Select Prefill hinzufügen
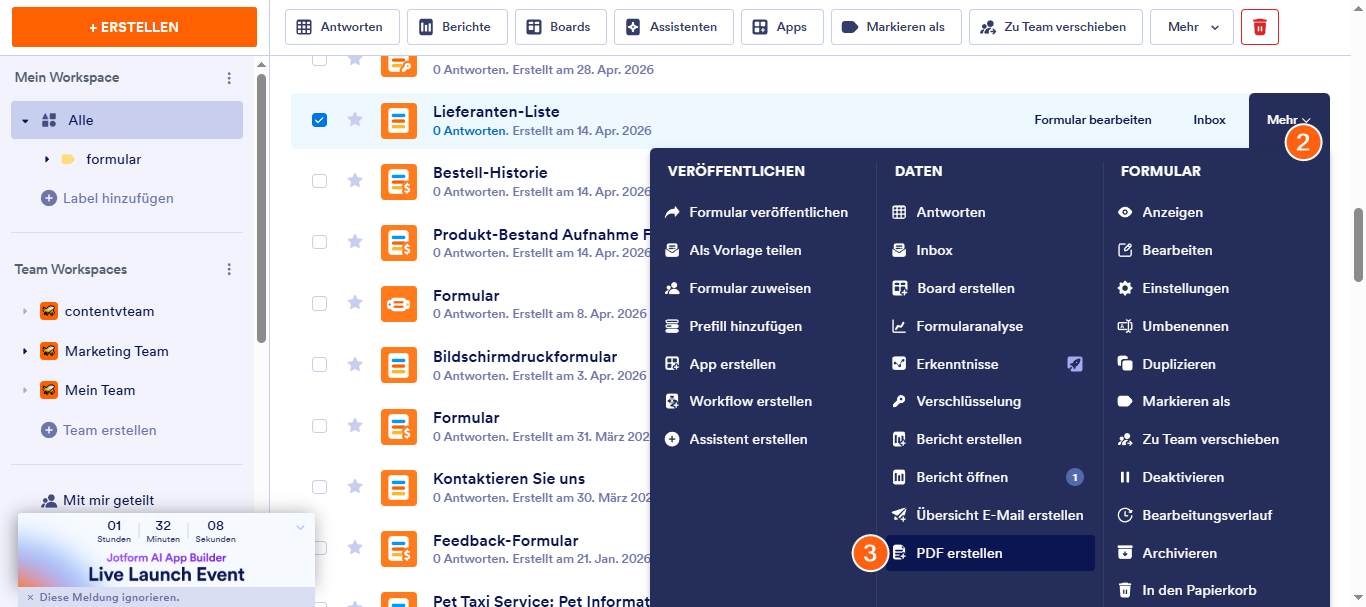The image size is (1366, 607). point(734,326)
